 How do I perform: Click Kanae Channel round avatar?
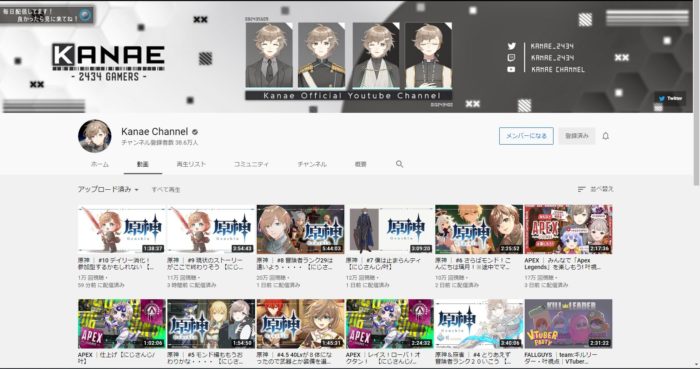click(95, 136)
